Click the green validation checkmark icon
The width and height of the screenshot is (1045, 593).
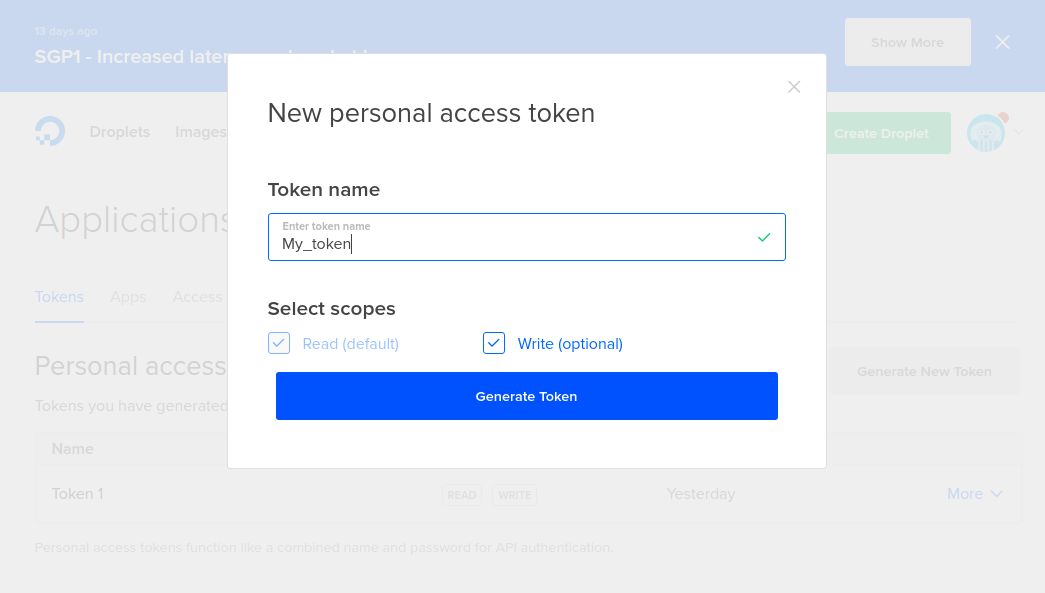(x=764, y=237)
